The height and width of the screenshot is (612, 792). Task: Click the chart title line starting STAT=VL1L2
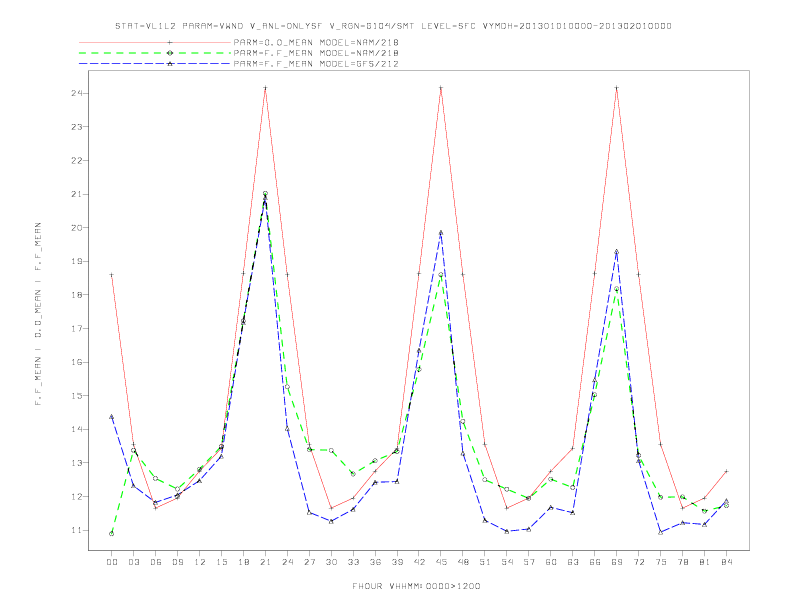coord(393,26)
